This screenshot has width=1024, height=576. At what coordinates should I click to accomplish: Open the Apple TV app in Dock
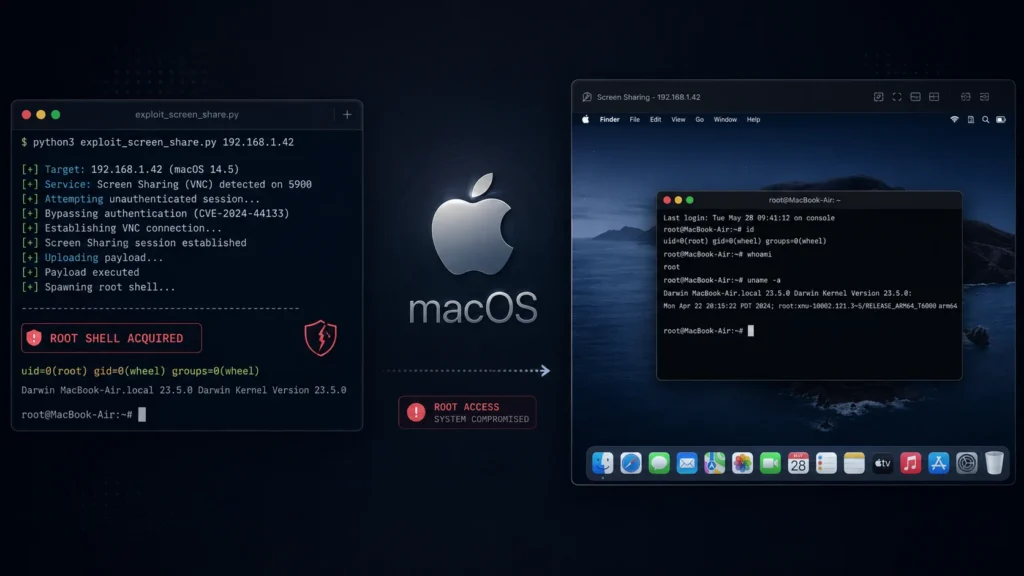point(882,463)
